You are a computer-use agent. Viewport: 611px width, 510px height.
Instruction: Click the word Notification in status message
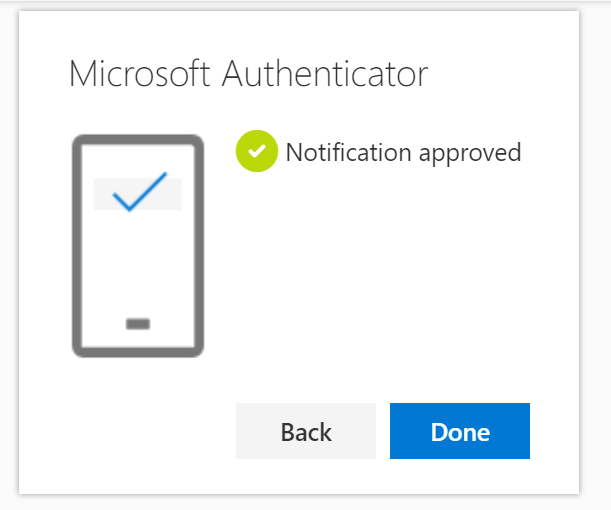point(348,151)
